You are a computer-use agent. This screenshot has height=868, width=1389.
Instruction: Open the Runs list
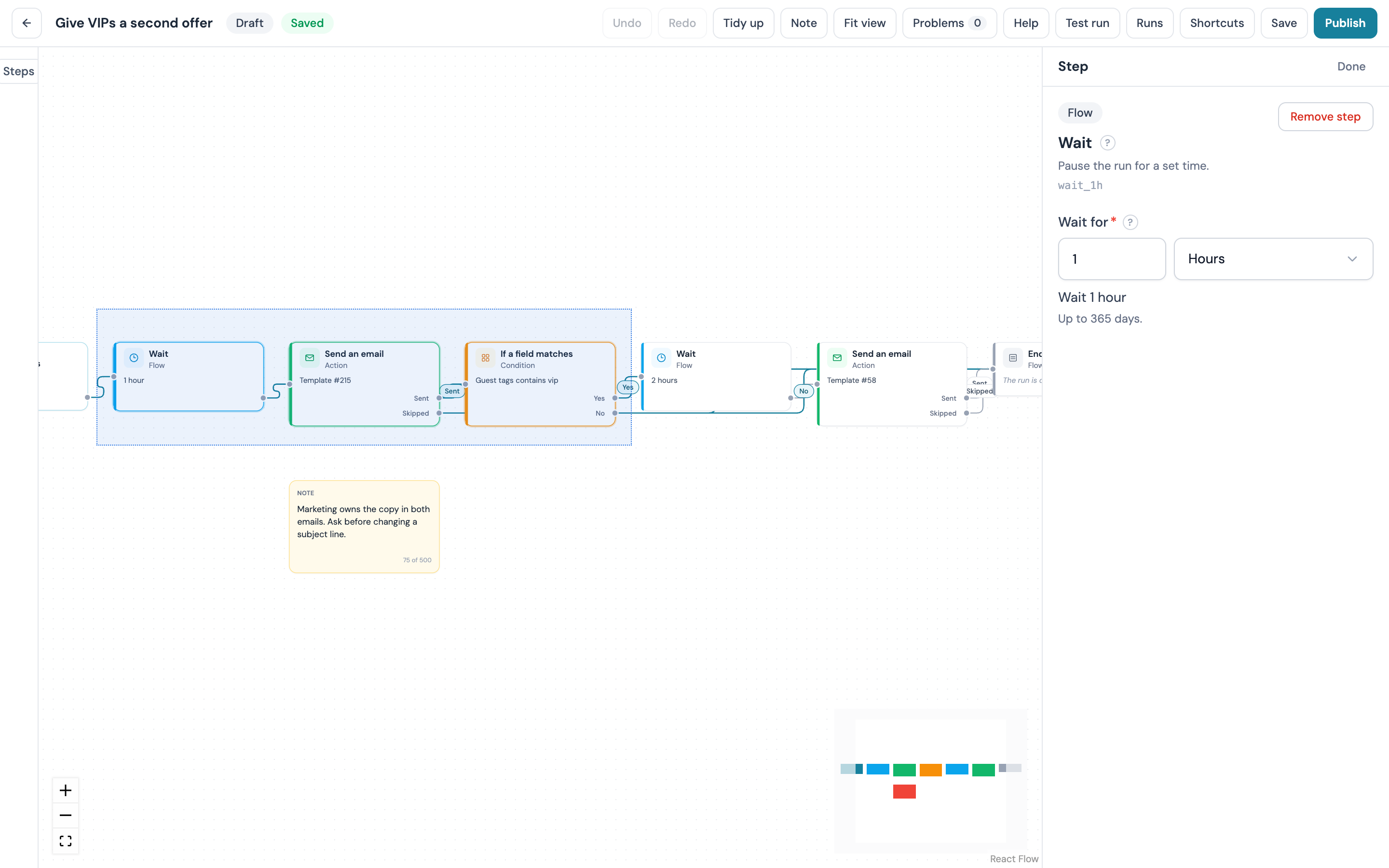(1150, 23)
